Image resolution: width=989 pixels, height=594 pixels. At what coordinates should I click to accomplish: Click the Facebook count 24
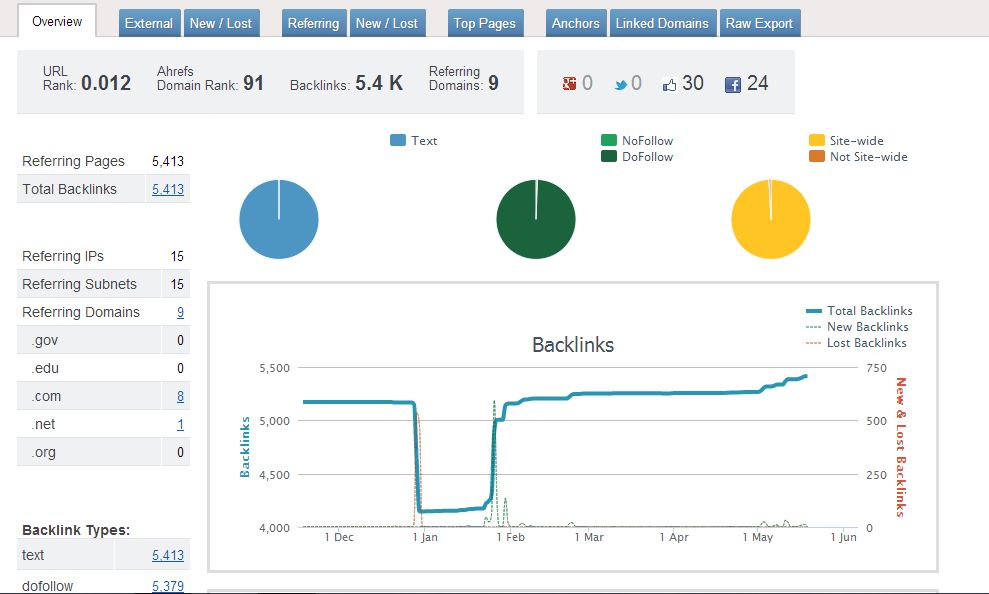tap(758, 83)
